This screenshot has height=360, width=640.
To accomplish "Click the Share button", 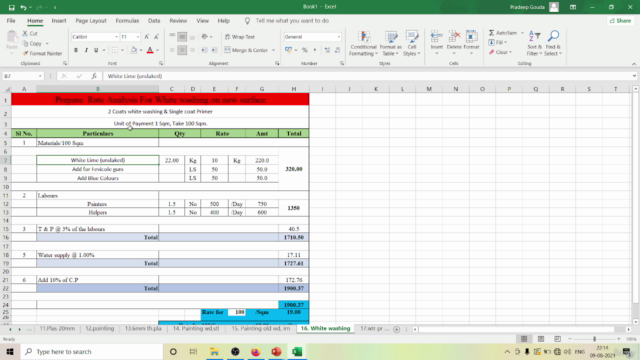I will click(x=620, y=21).
